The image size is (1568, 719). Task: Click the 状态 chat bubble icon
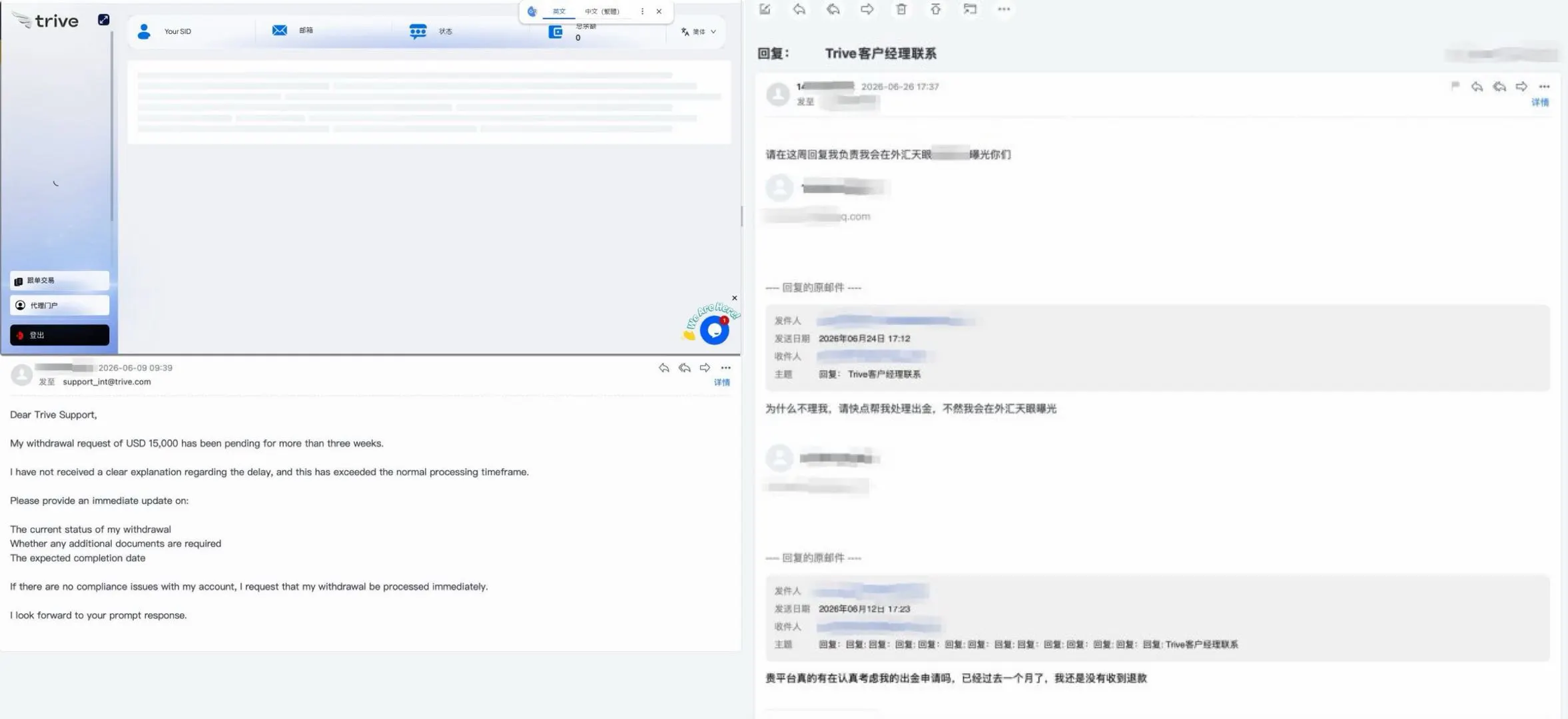point(418,31)
